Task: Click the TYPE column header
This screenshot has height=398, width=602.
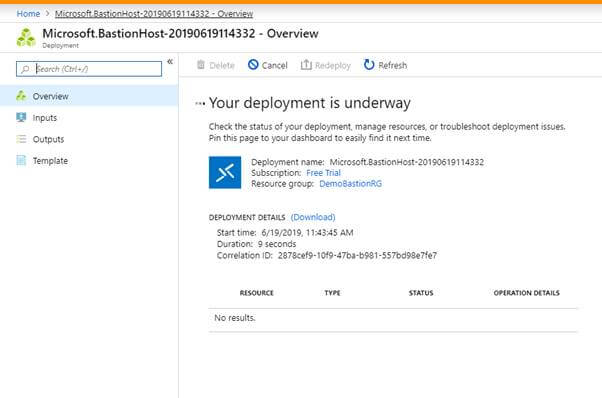Action: [332, 293]
